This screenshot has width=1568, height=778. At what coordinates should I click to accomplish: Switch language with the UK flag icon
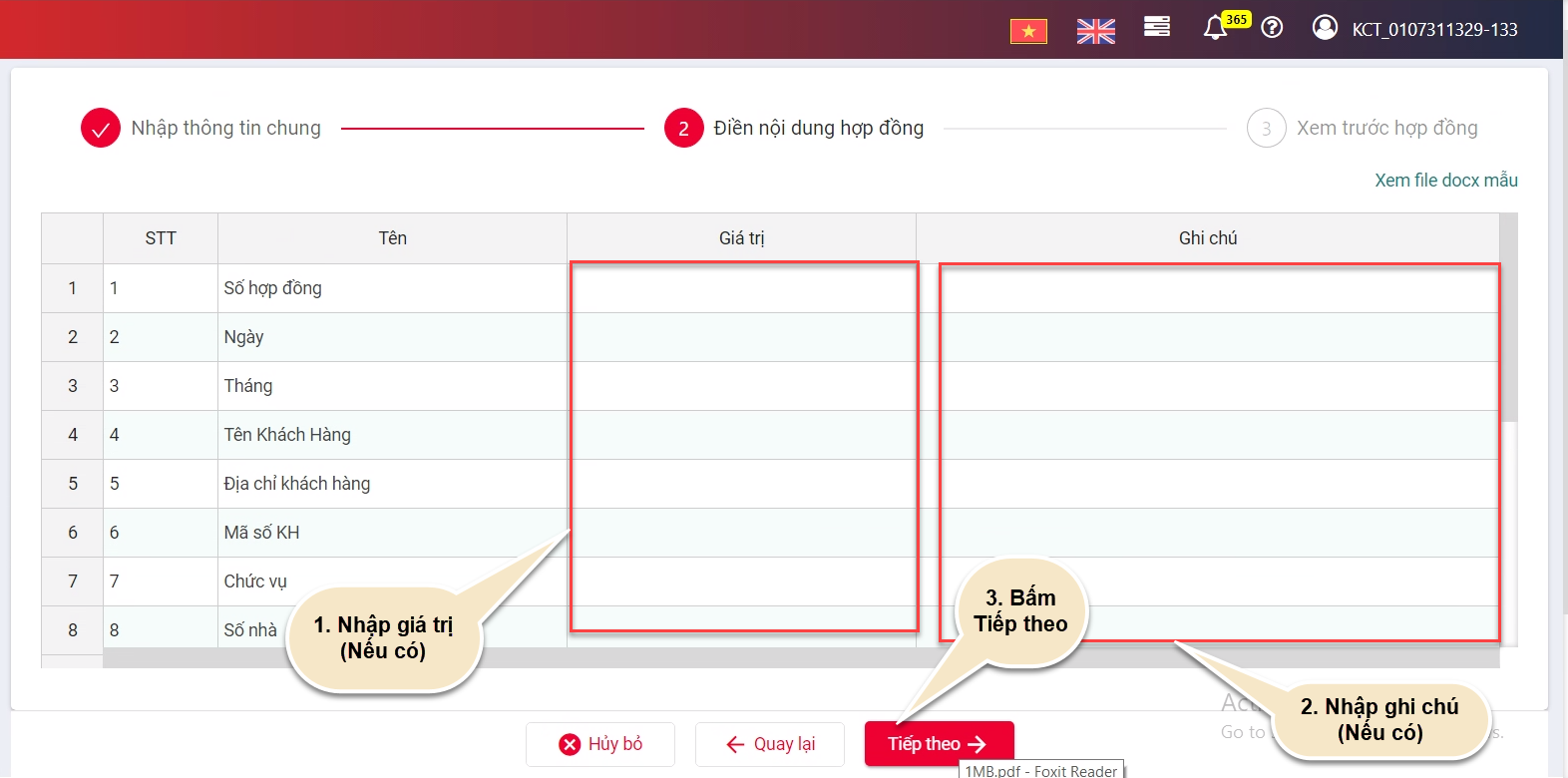[x=1096, y=32]
